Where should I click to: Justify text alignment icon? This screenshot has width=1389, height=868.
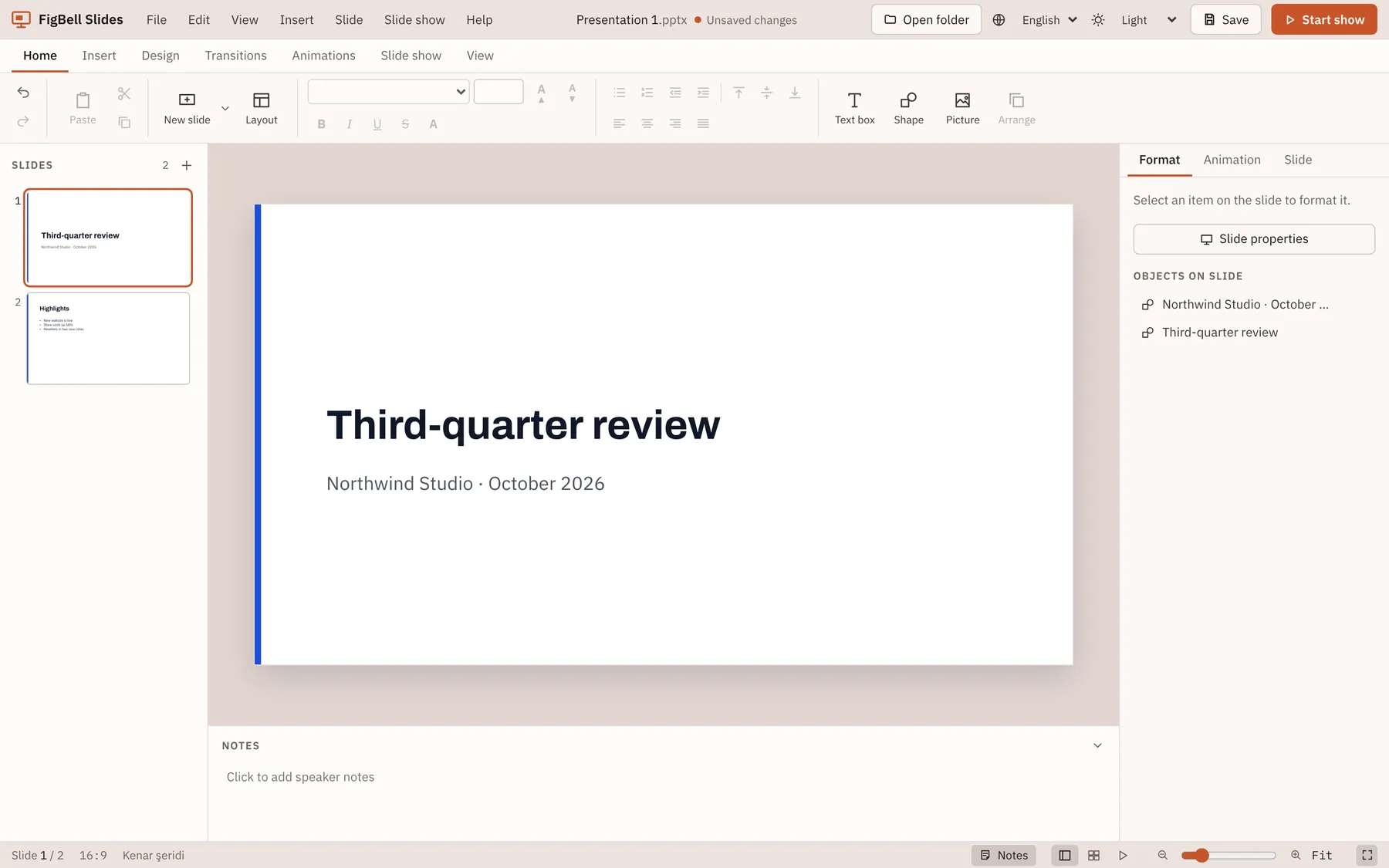click(x=703, y=123)
